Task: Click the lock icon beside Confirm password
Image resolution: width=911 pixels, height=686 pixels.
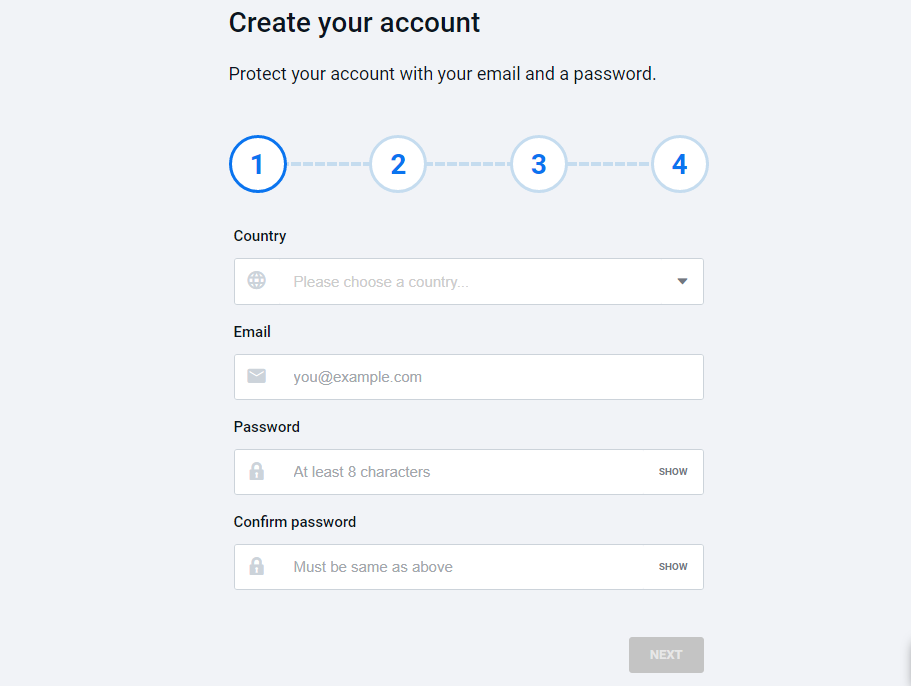Action: (257, 566)
